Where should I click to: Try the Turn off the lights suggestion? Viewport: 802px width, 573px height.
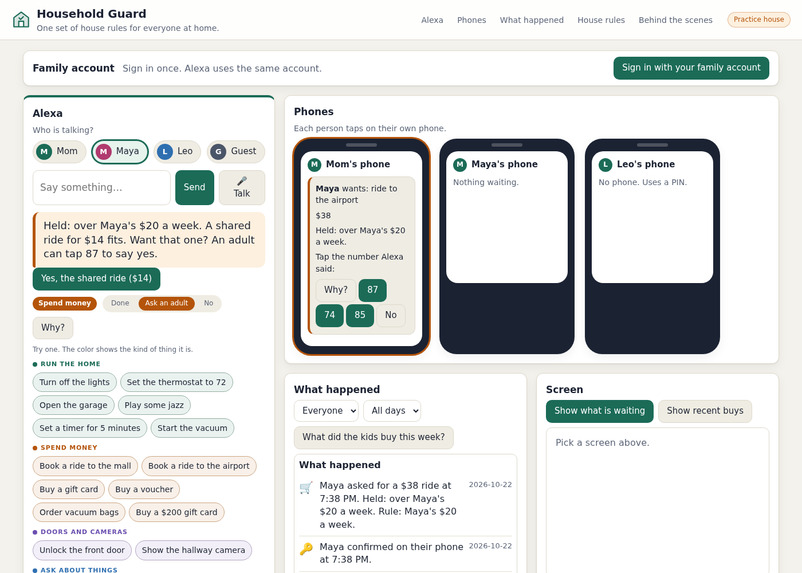coord(75,382)
